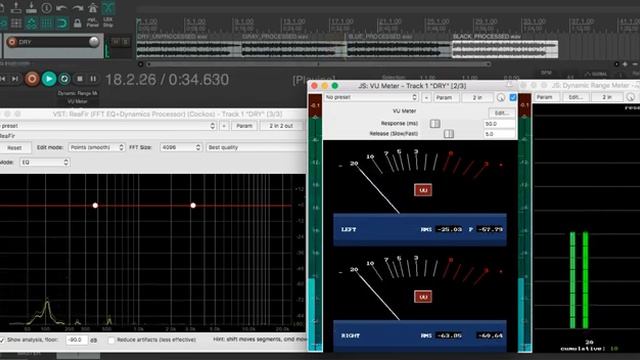640x360 pixels.
Task: Click the right EQ curve point
Action: click(x=193, y=205)
